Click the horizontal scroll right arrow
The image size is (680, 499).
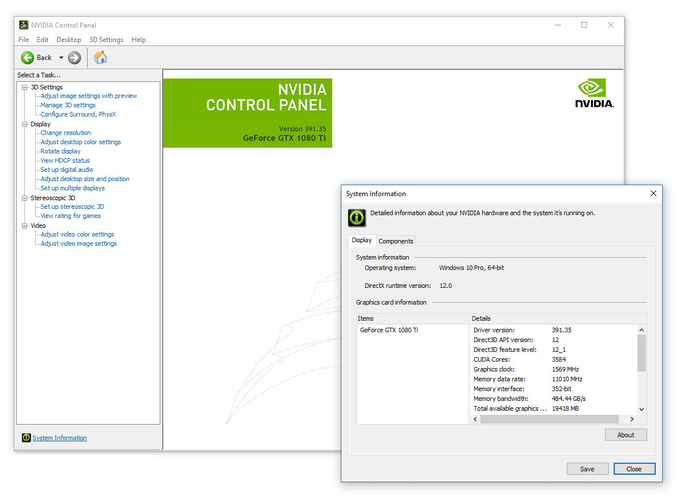click(632, 419)
